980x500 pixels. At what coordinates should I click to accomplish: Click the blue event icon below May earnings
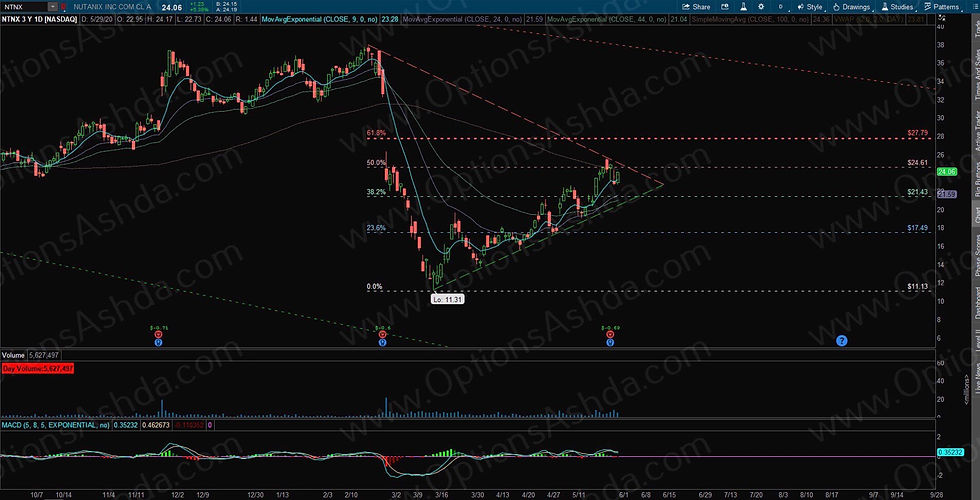(610, 342)
